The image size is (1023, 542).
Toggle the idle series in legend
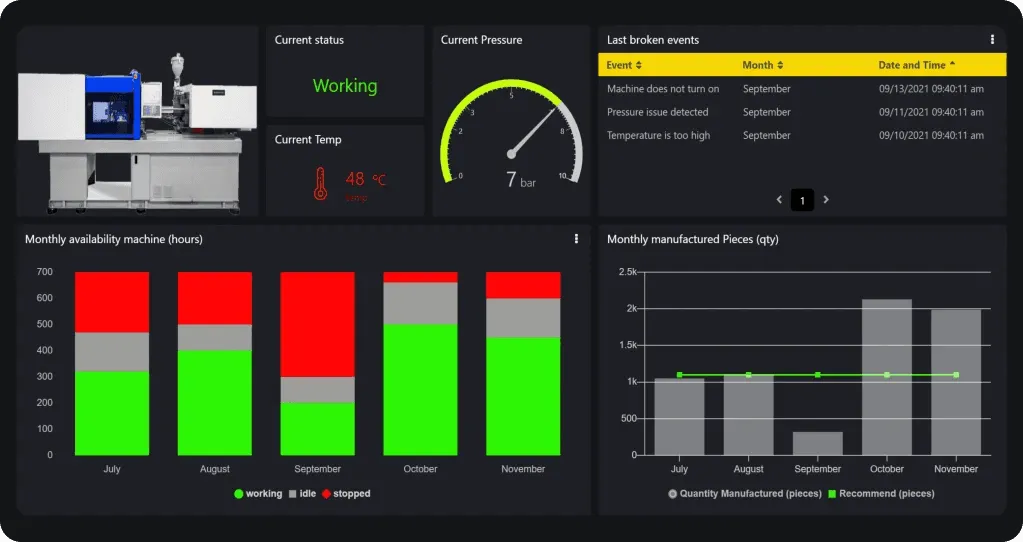point(303,494)
